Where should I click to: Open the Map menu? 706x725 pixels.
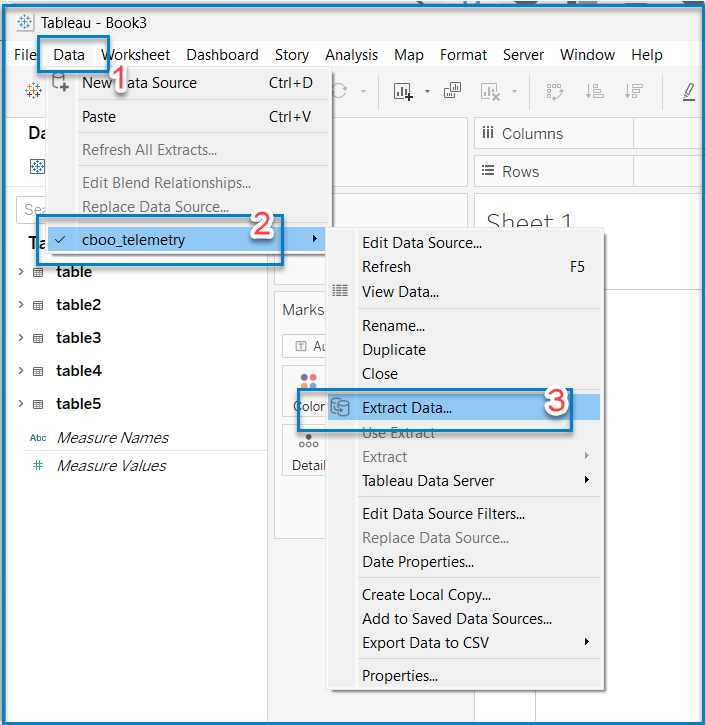(x=409, y=55)
